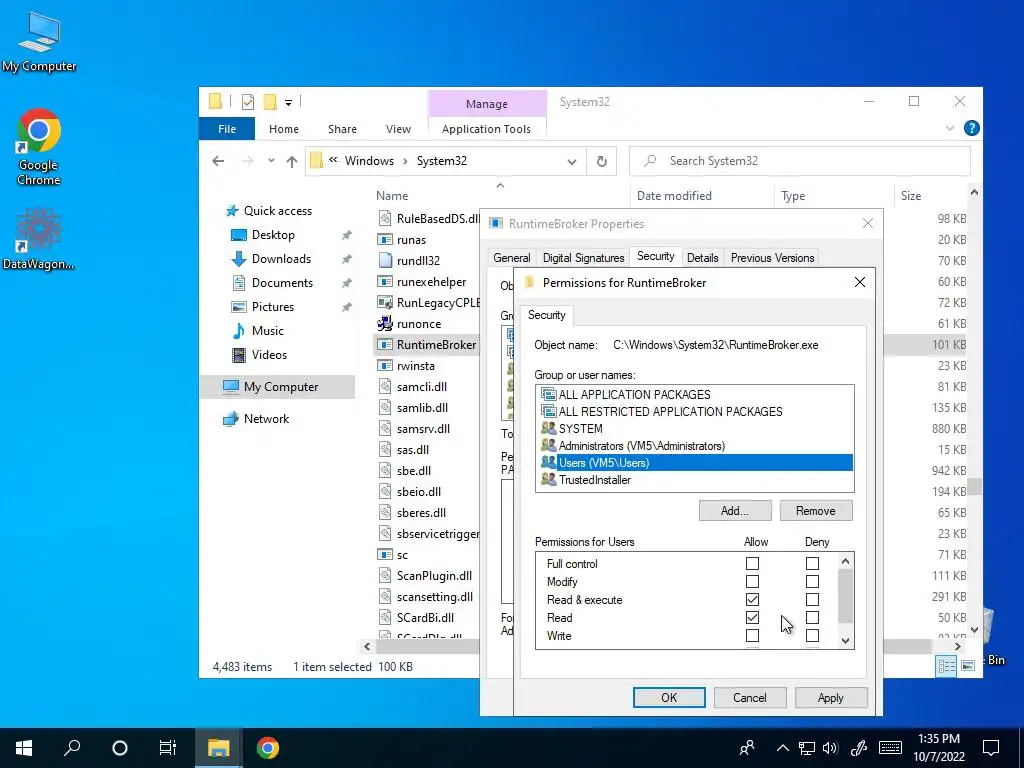The height and width of the screenshot is (768, 1024).
Task: Cancel the Permissions dialog
Action: [750, 697]
